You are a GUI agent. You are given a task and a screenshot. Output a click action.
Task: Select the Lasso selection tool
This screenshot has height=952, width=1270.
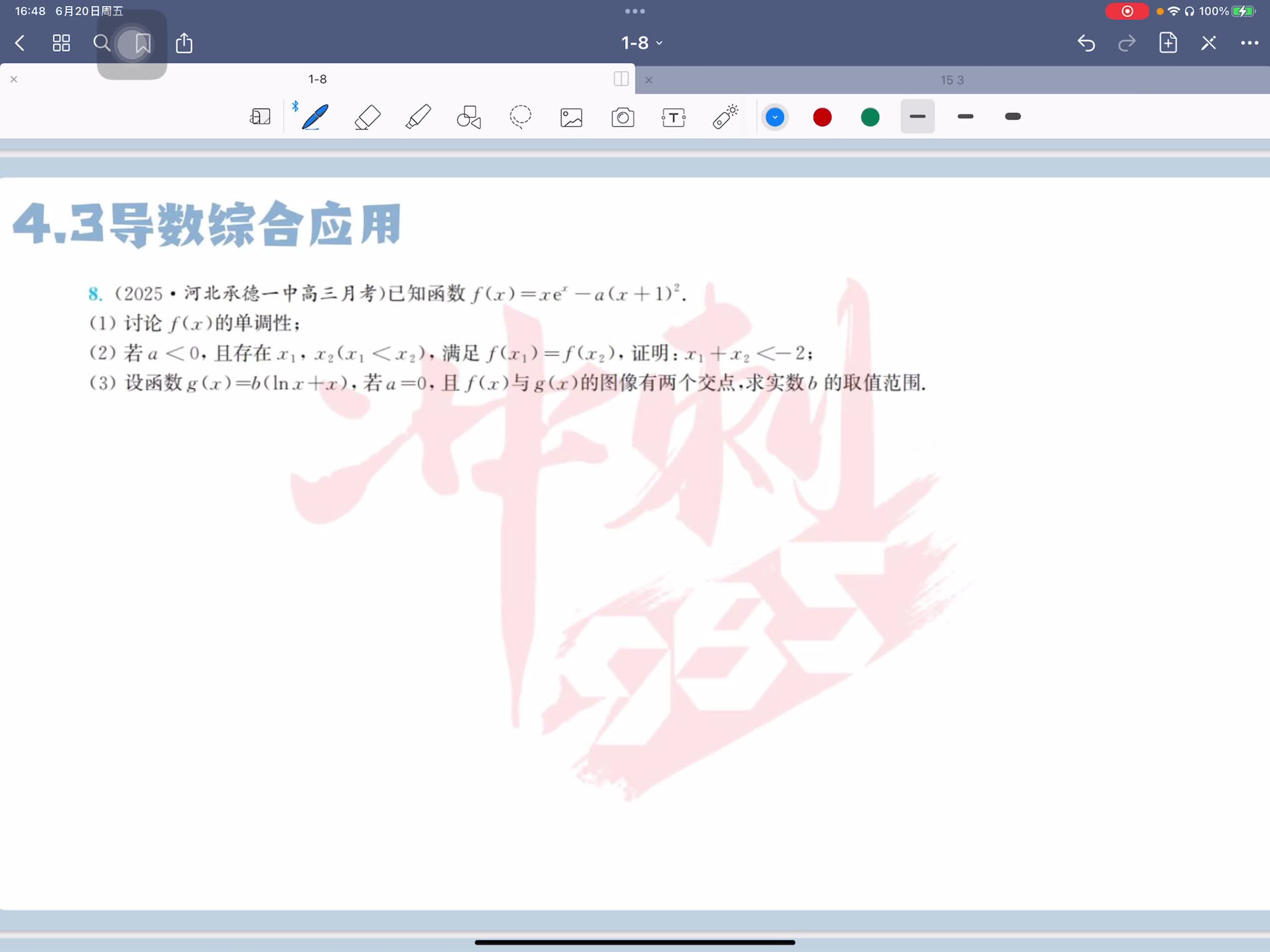520,117
